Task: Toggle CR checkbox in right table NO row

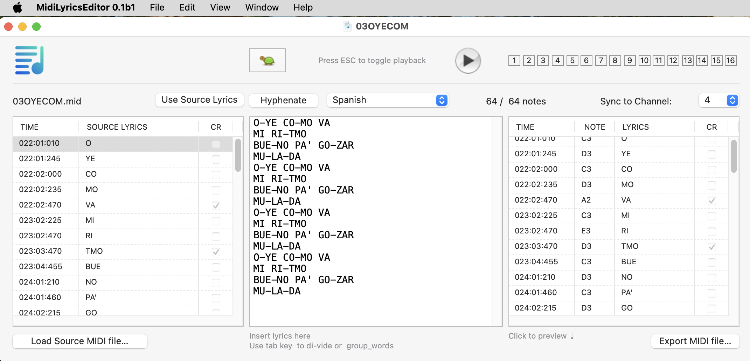Action: tap(712, 277)
